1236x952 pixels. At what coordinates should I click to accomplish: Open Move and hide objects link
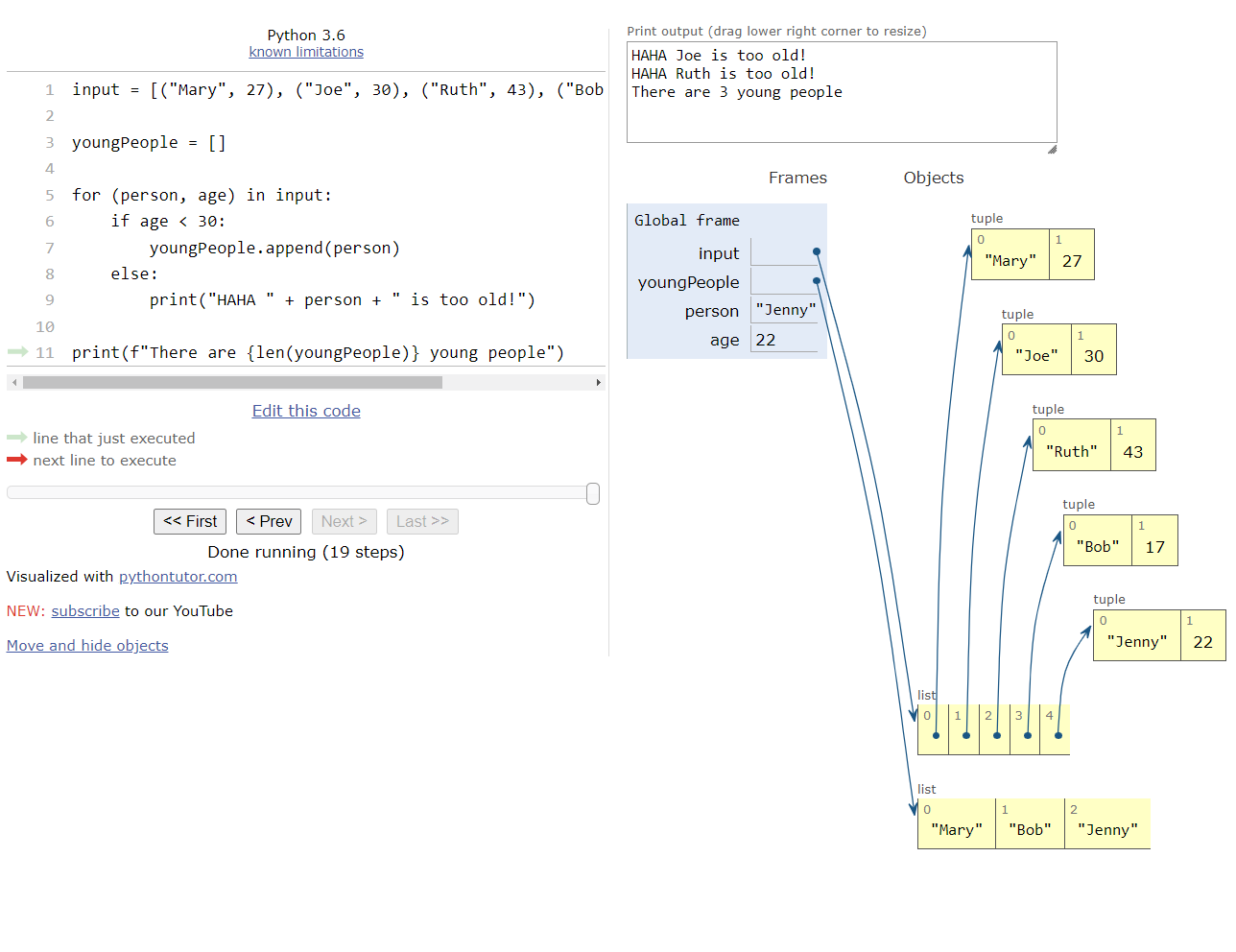(x=87, y=646)
